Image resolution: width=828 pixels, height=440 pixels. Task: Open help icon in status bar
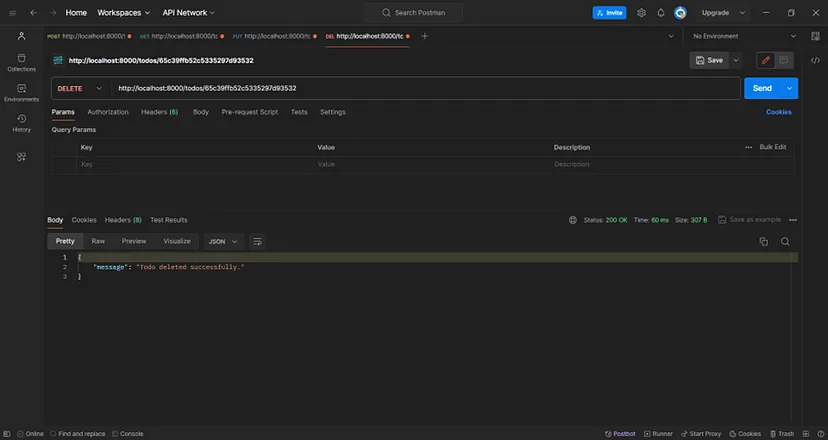click(x=820, y=434)
